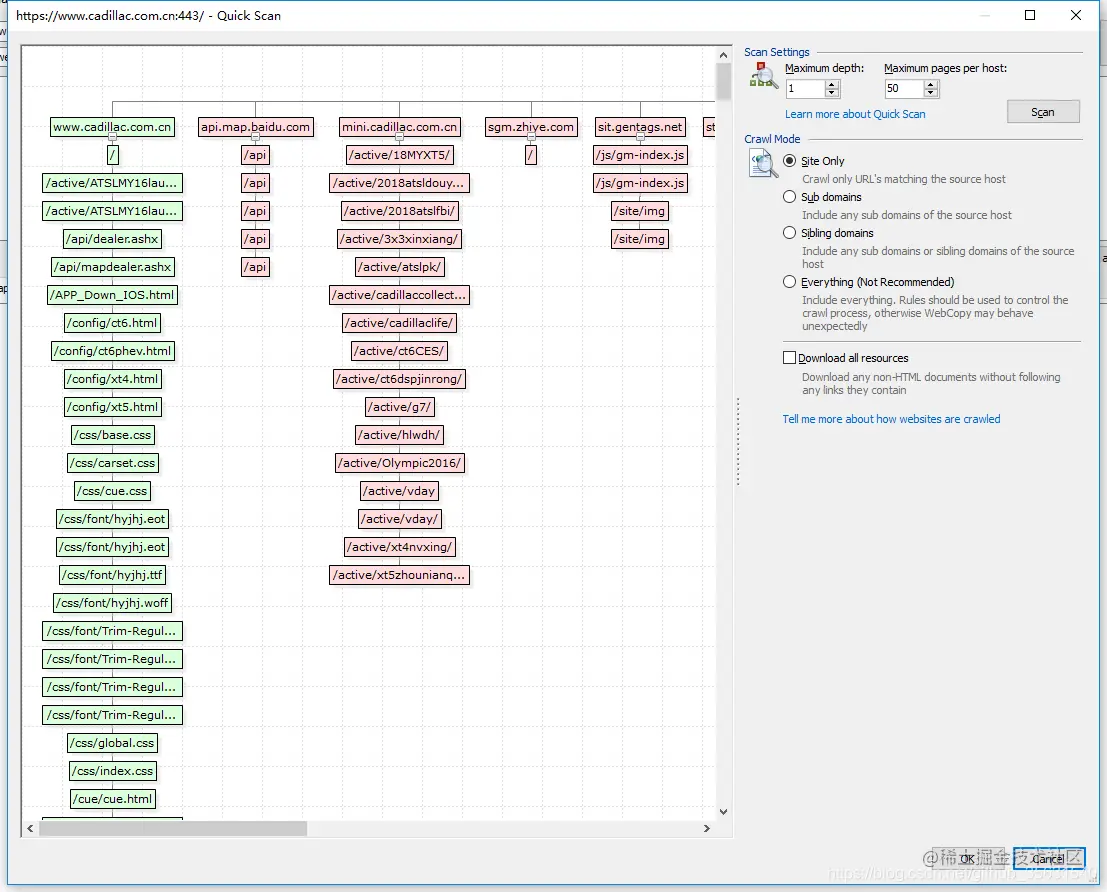
Task: Click the Maximum depth input field
Action: (x=806, y=88)
